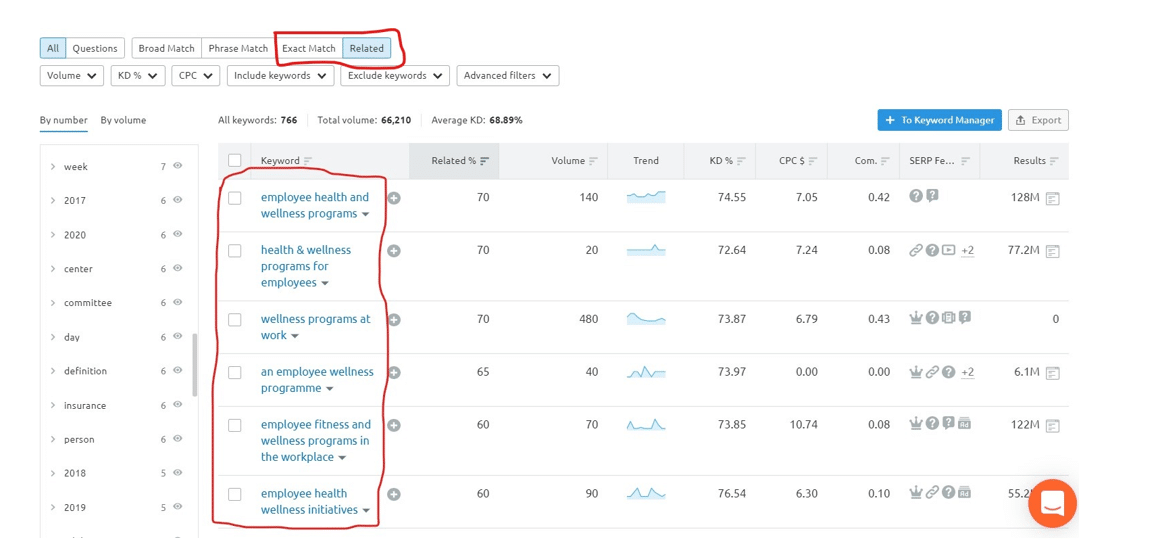1152x554 pixels.
Task: Switch groups to By volume
Action: click(123, 120)
